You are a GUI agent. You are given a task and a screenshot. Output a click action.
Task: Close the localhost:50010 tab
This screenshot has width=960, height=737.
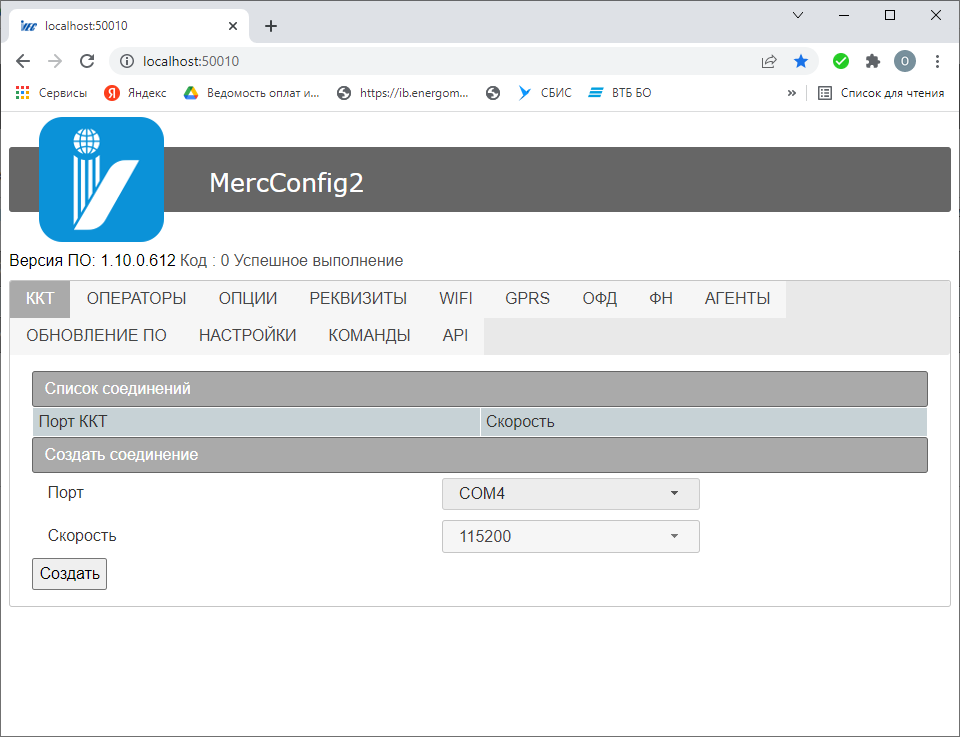coord(233,26)
